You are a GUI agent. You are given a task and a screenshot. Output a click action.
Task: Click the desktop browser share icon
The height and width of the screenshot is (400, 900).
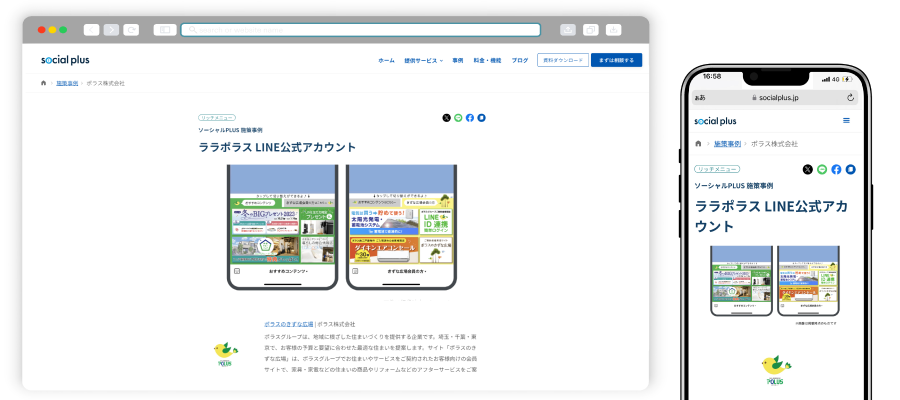click(x=568, y=30)
